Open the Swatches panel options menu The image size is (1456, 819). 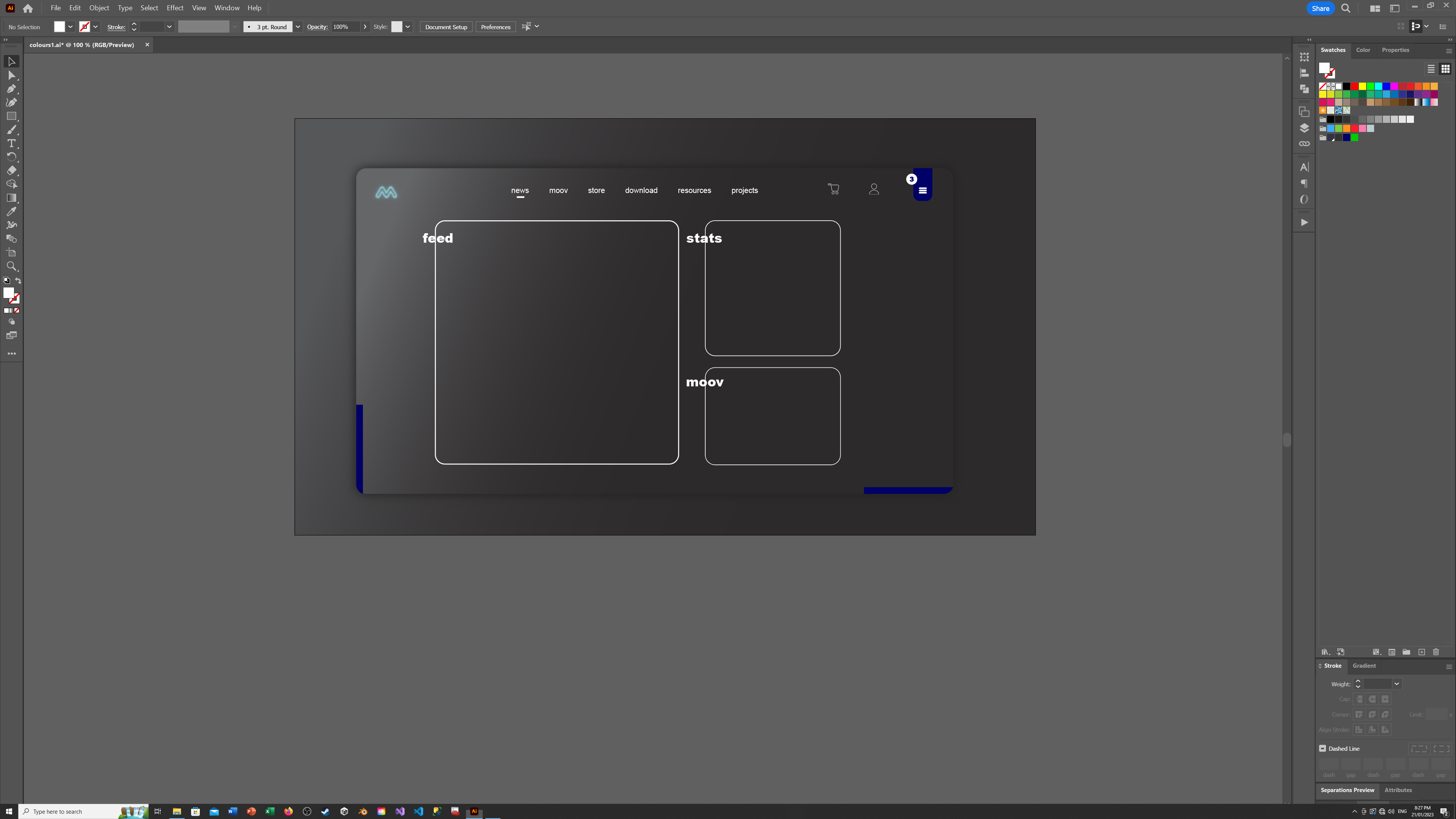click(1449, 51)
